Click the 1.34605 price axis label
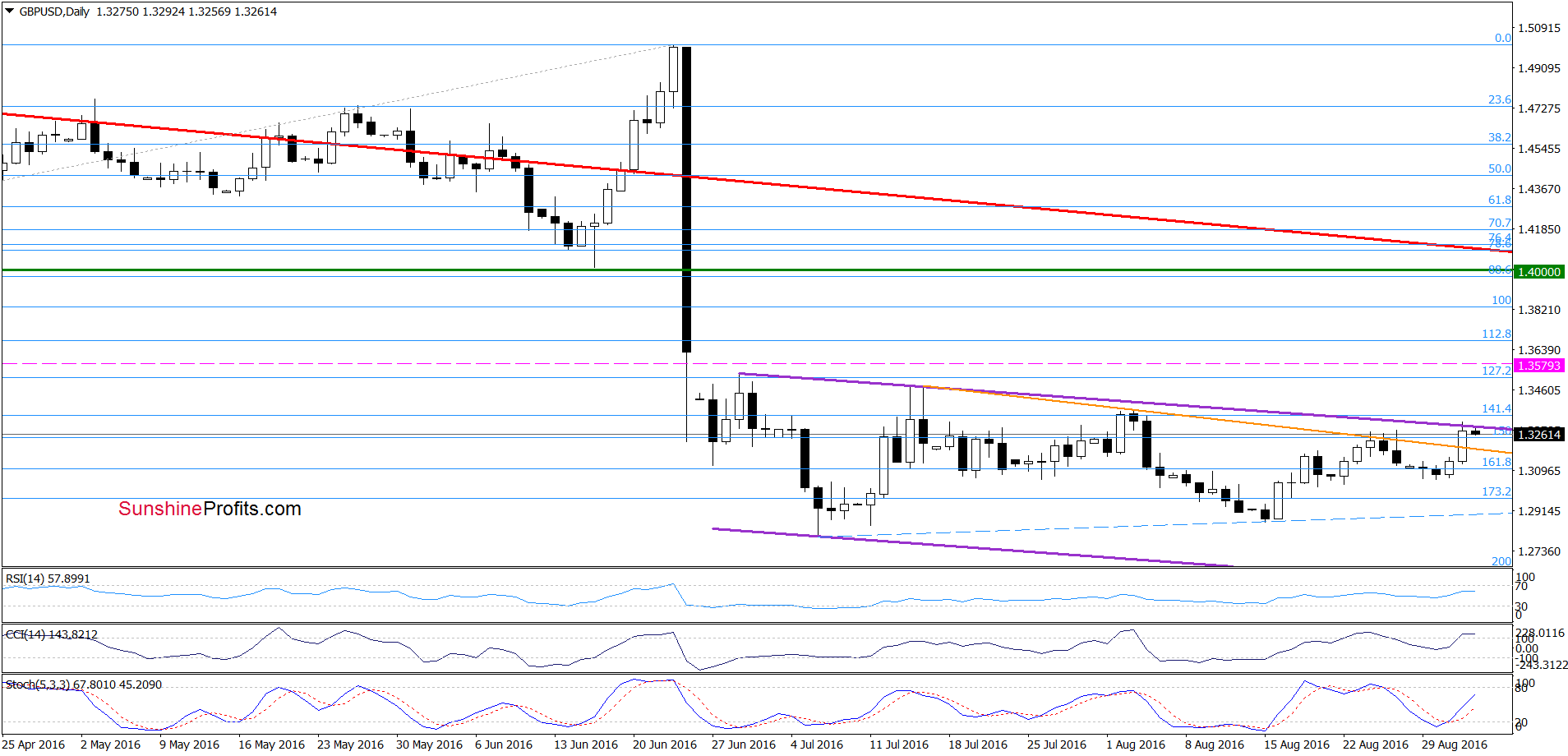 pos(1539,390)
